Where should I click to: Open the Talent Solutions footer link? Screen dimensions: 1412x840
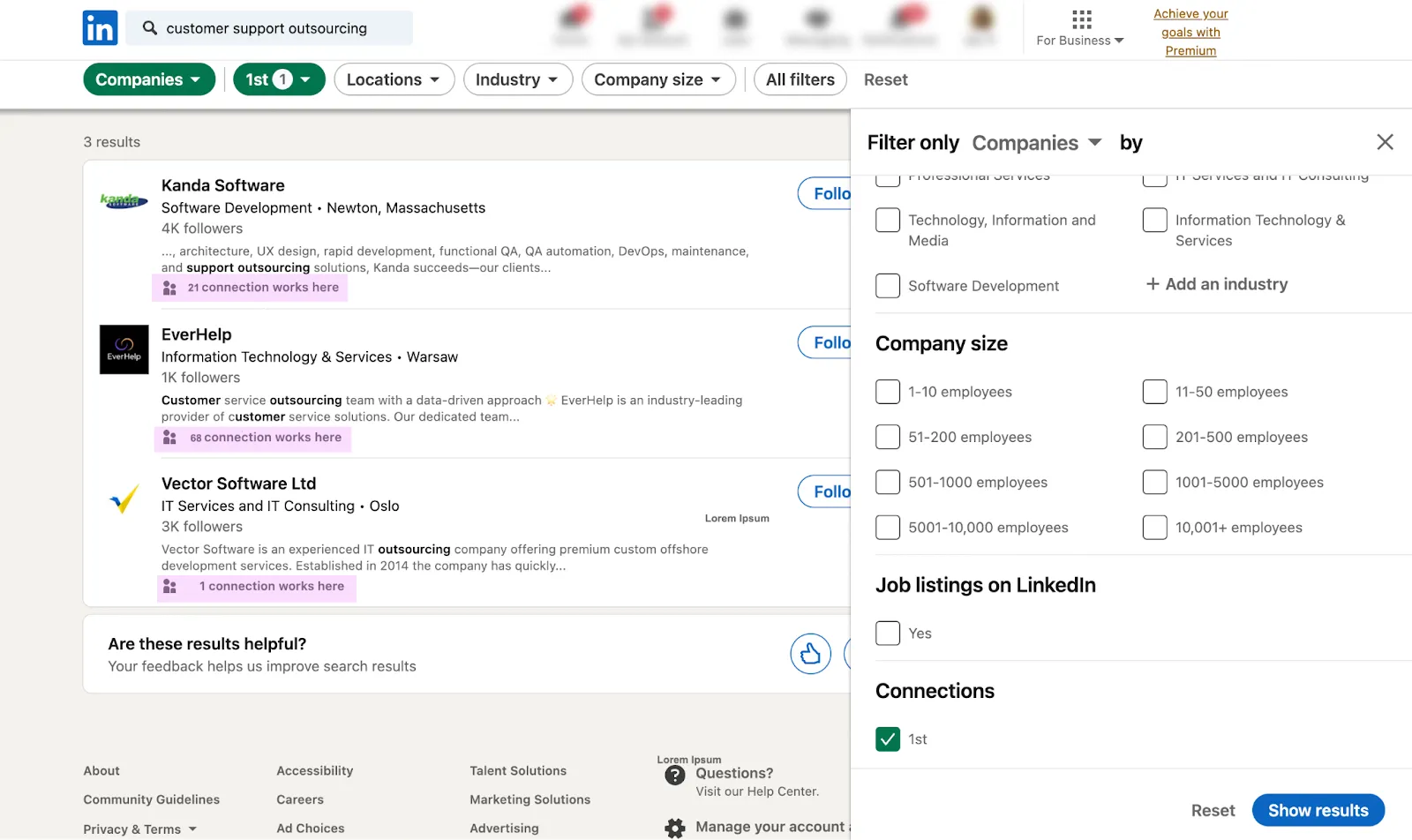pos(518,771)
